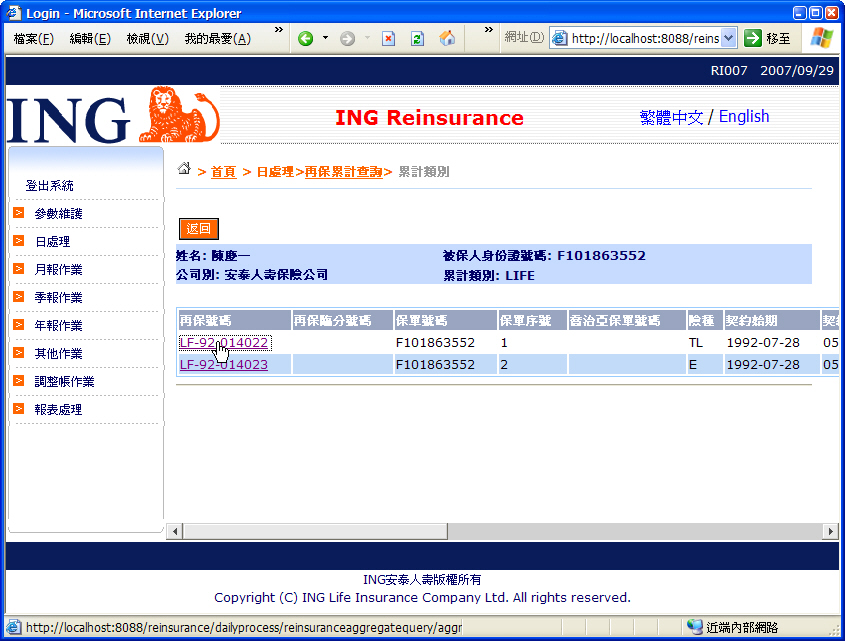The width and height of the screenshot is (845, 641).
Task: Click the 險種 cell showing TL
Action: [705, 343]
